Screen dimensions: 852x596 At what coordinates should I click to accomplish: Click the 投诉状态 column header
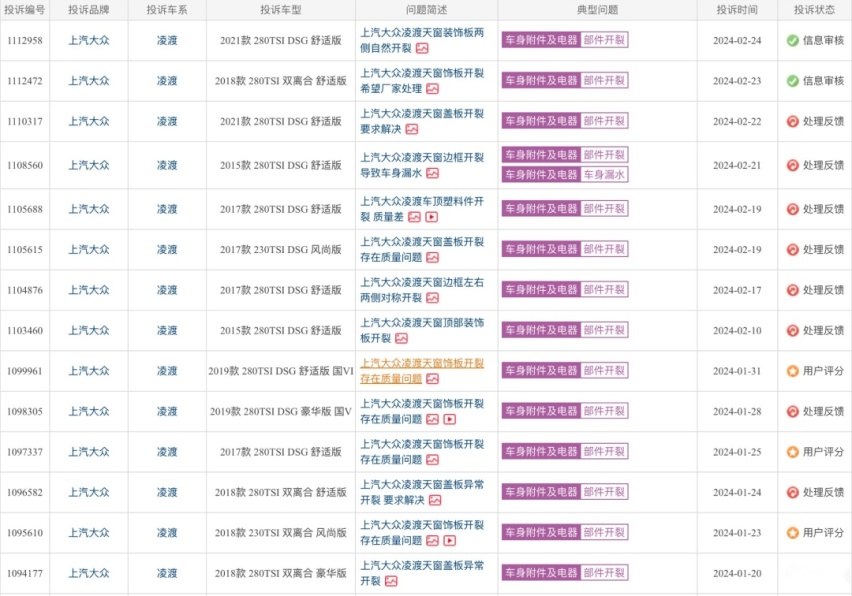pyautogui.click(x=814, y=10)
